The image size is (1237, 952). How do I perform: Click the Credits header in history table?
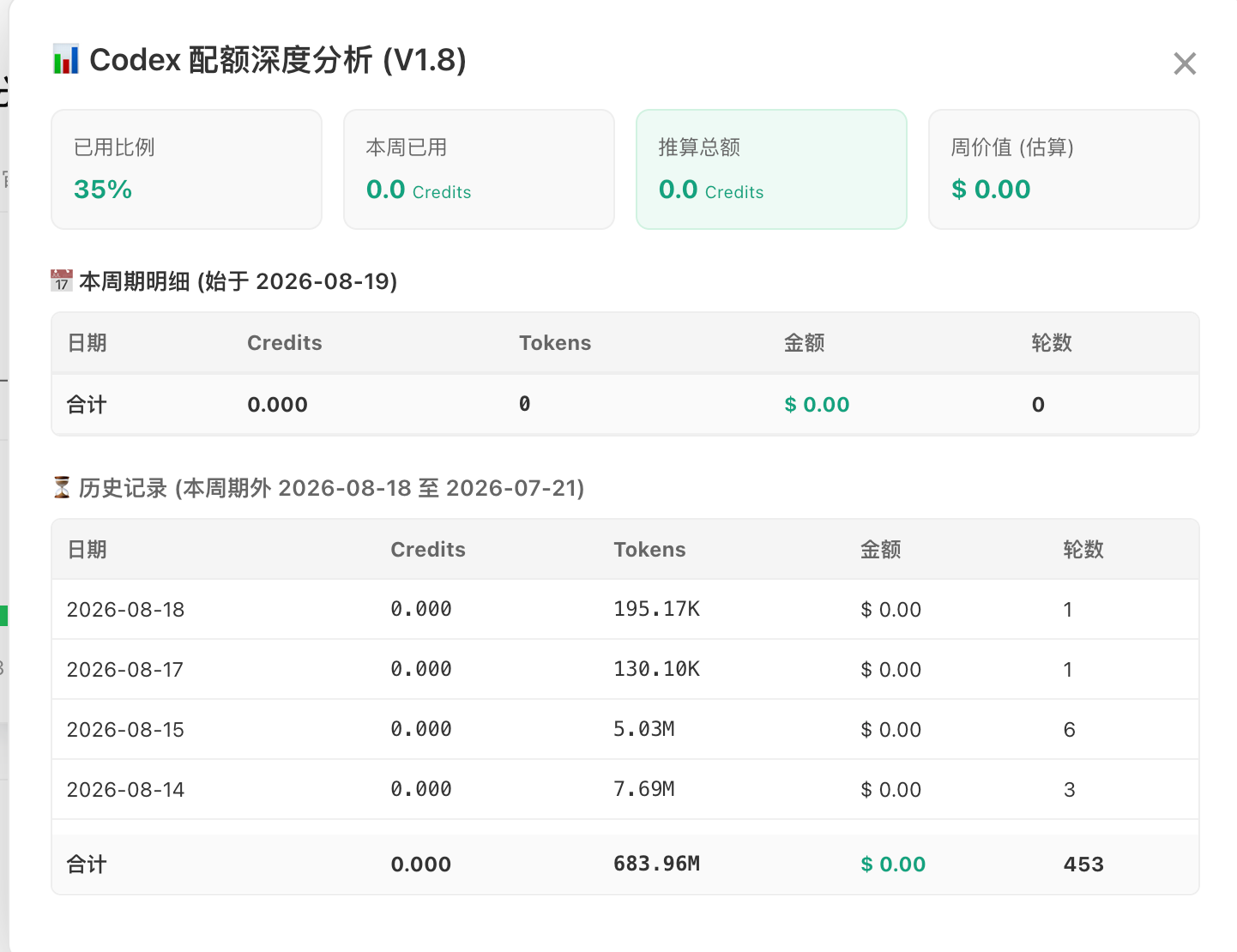coord(428,550)
